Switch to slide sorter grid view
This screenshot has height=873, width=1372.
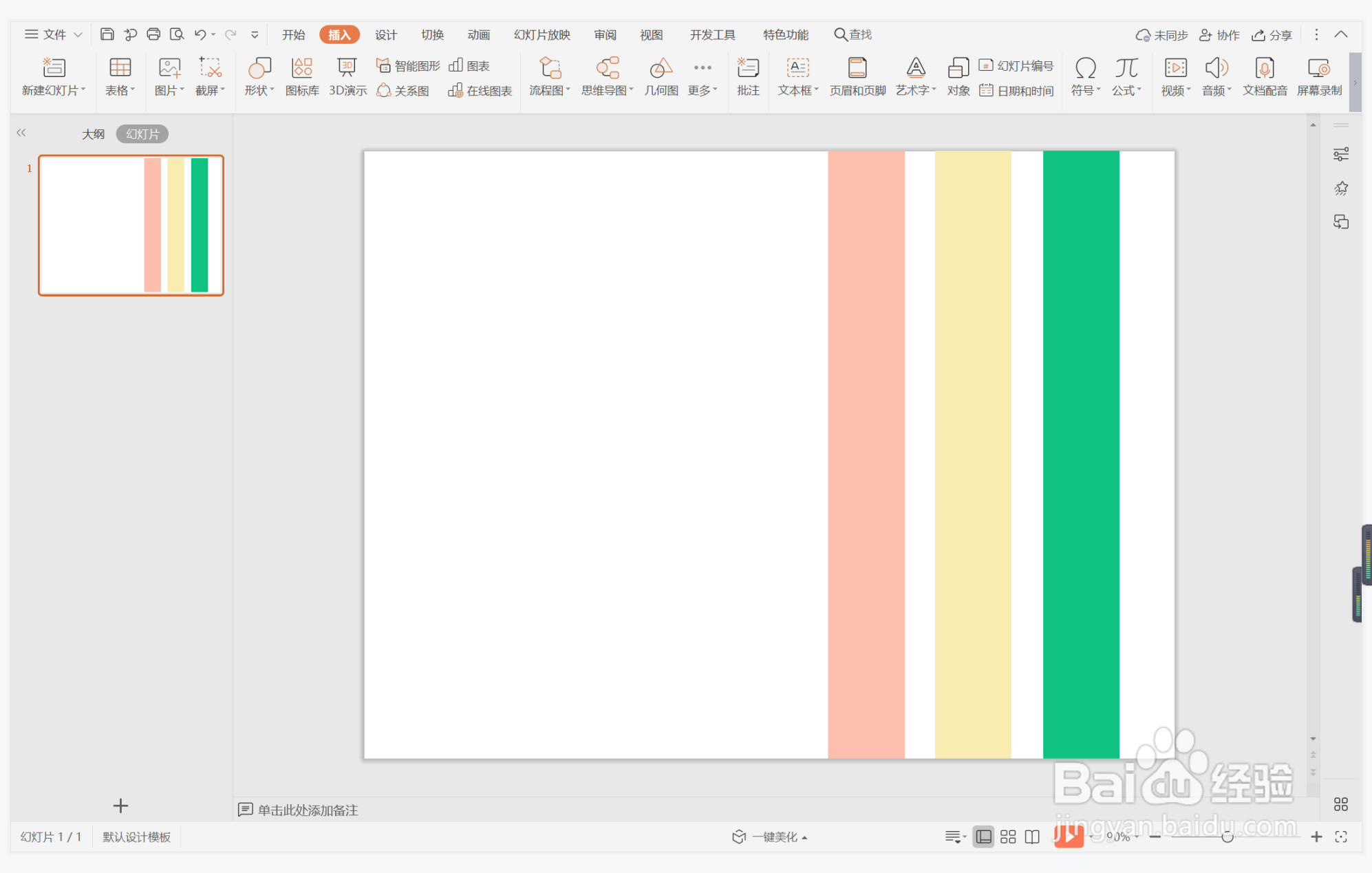tap(1008, 837)
